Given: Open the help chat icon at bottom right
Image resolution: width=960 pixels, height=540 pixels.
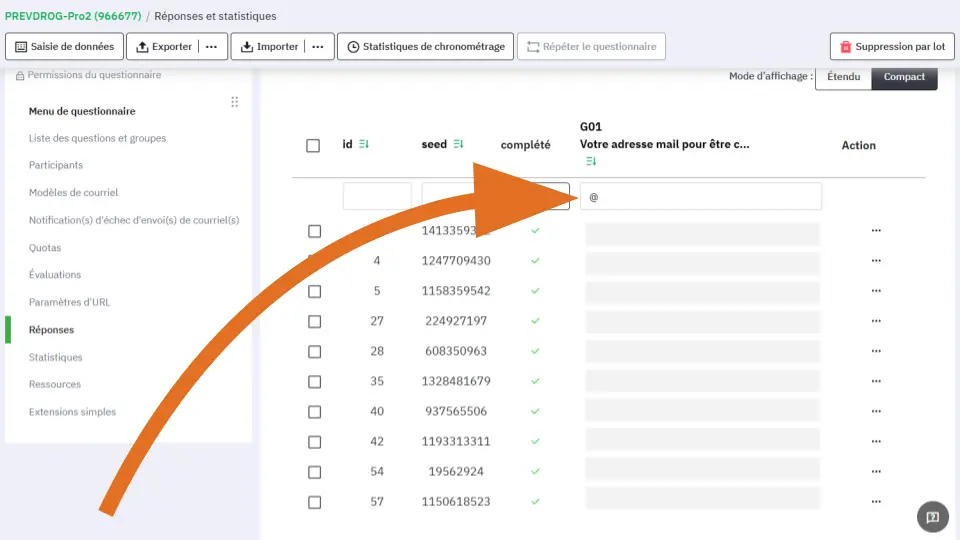Looking at the screenshot, I should pyautogui.click(x=932, y=517).
